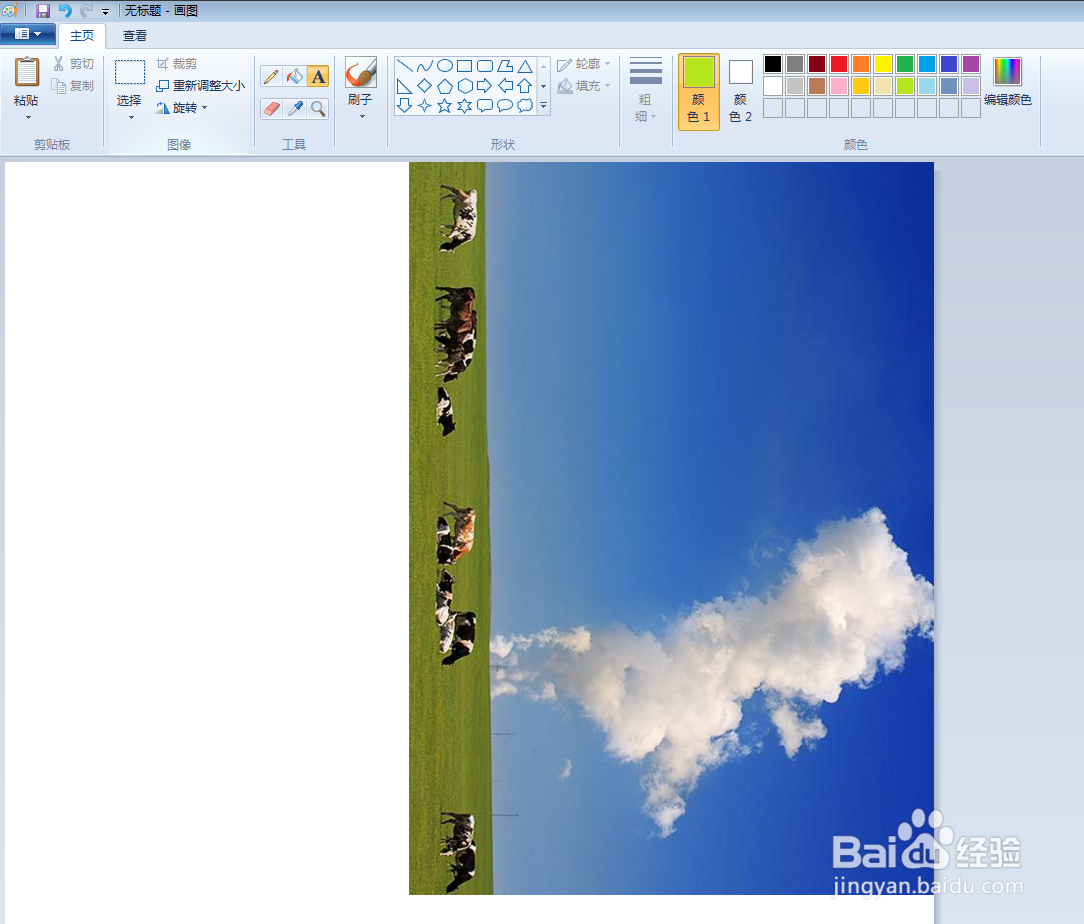Click the Redo arrow in quick access toolbar

pos(86,11)
